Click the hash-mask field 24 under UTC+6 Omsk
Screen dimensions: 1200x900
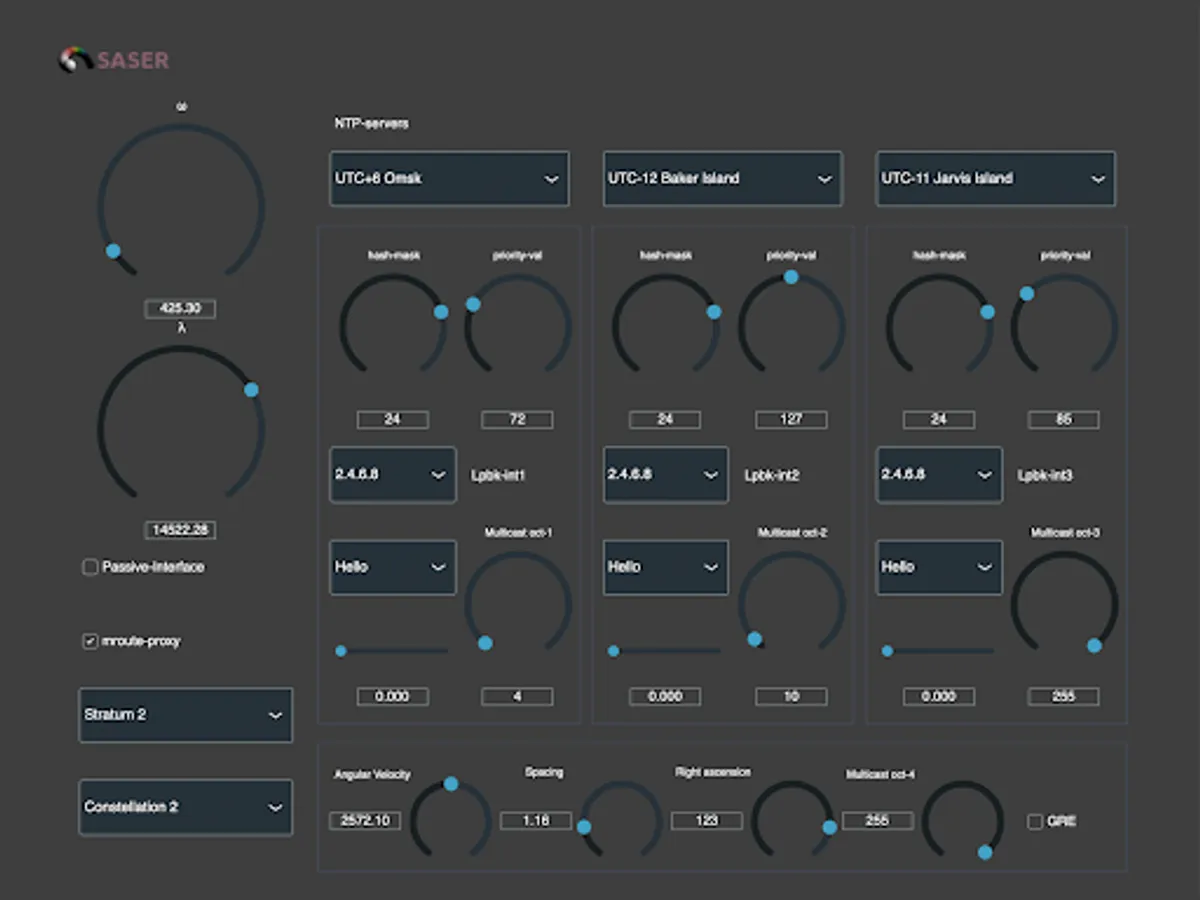[393, 420]
